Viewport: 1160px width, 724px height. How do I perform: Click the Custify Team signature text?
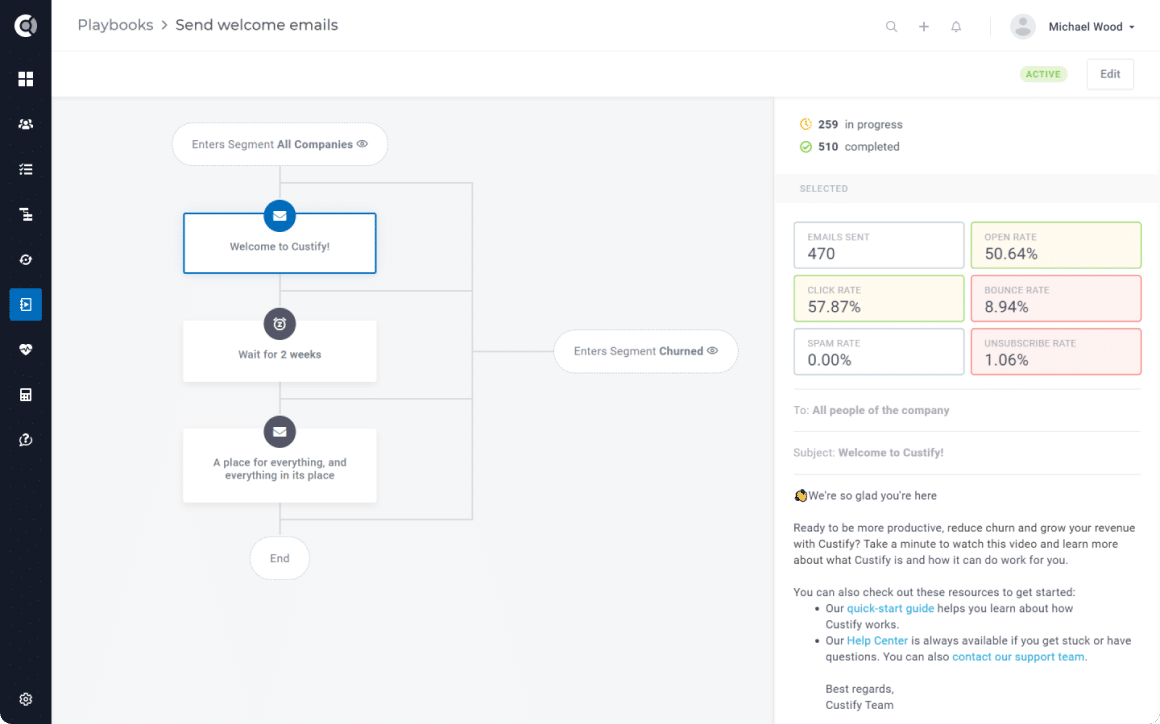click(860, 705)
